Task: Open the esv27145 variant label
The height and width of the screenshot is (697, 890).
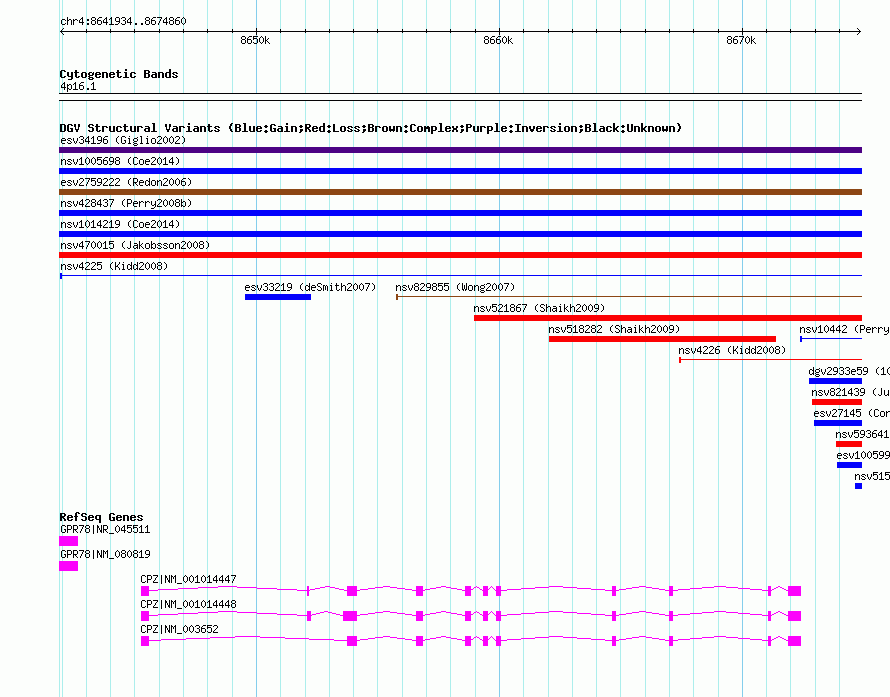Action: tap(851, 413)
